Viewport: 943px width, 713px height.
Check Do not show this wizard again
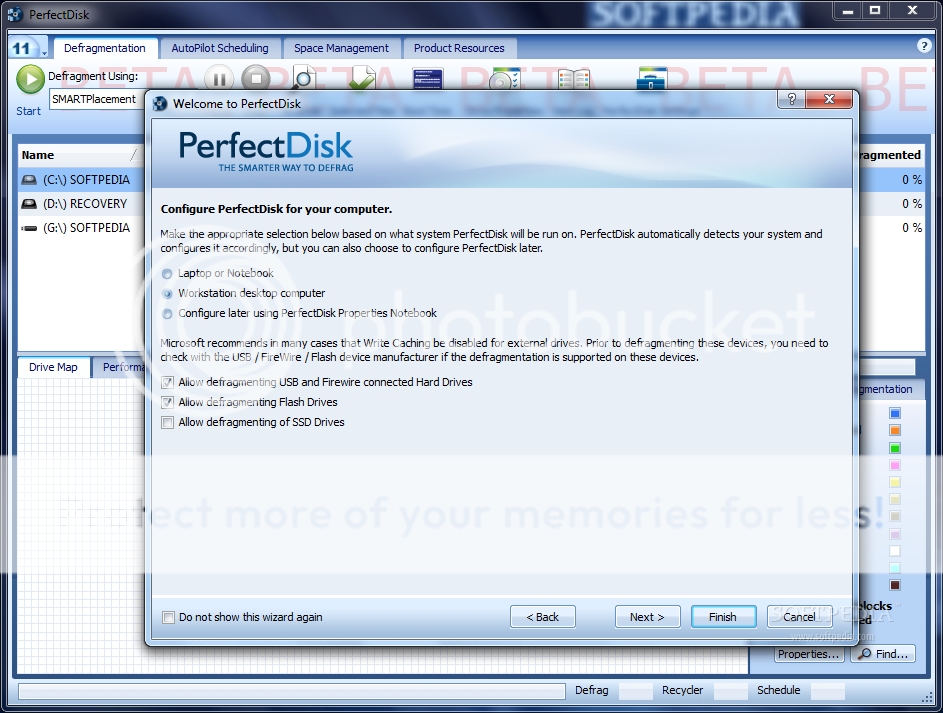coord(168,617)
